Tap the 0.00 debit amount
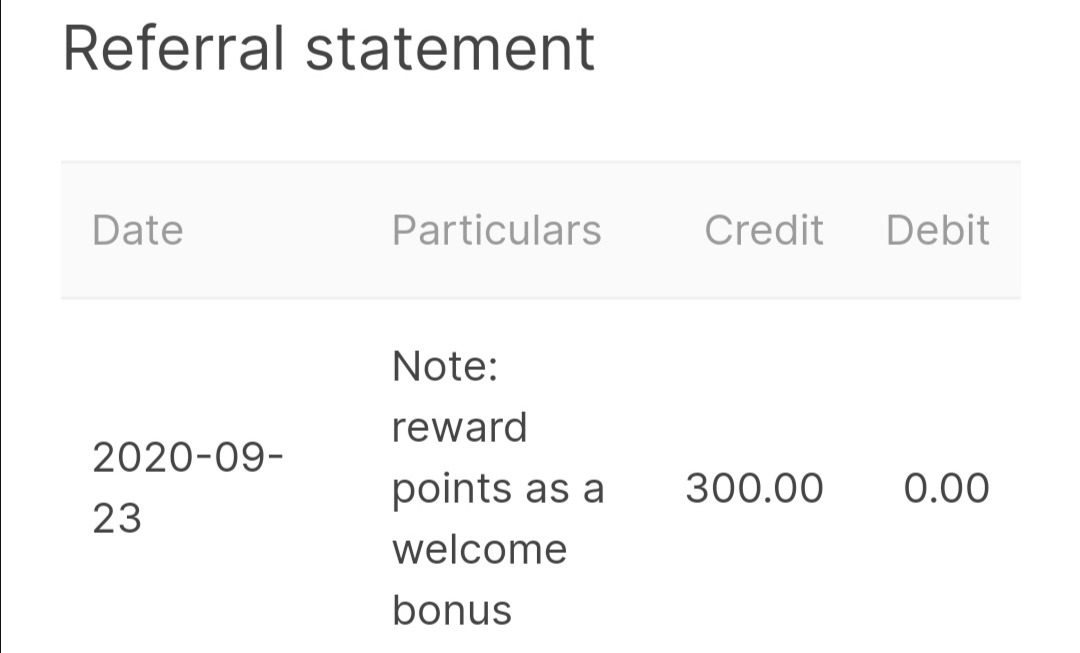This screenshot has height=653, width=1080. pyautogui.click(x=946, y=489)
